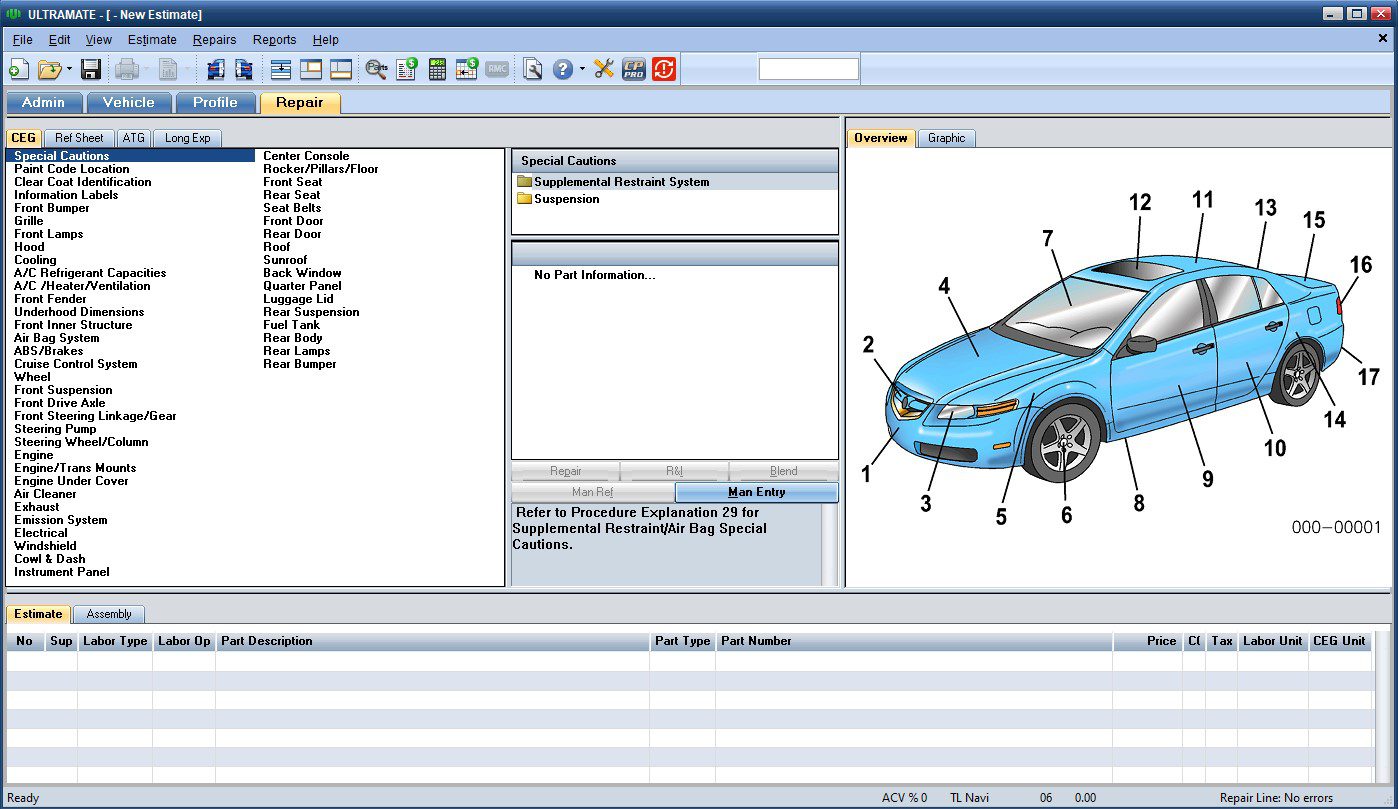Switch to the Vehicle tab
This screenshot has width=1398, height=809.
(x=129, y=102)
